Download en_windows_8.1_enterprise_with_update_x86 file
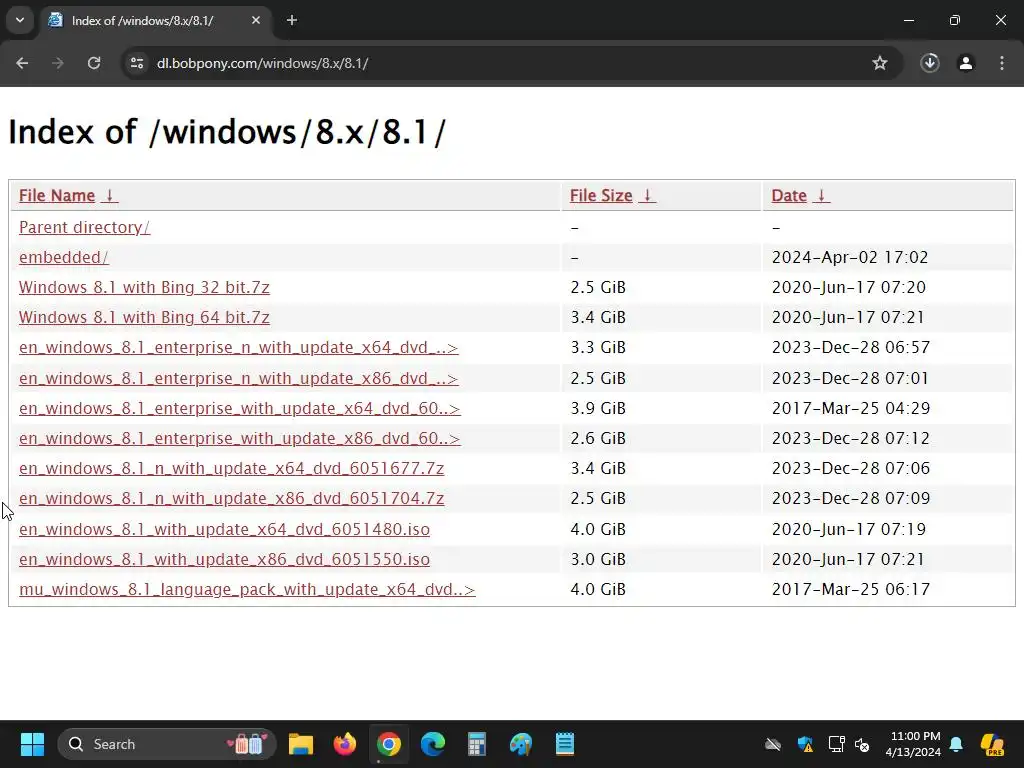This screenshot has width=1024, height=768. (240, 438)
